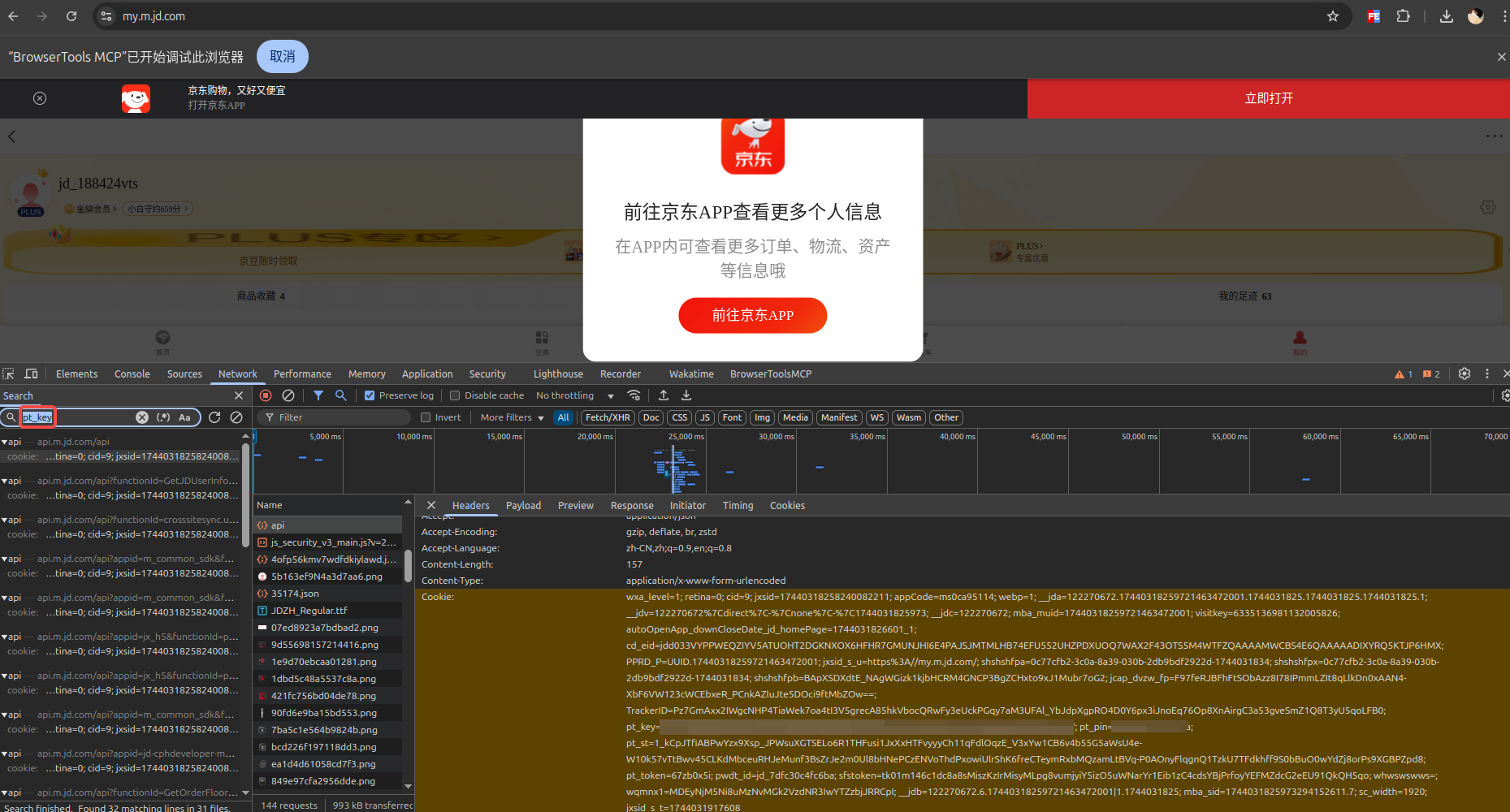This screenshot has height=812, width=1510.
Task: Show the Payload tab of the request
Action: (x=523, y=505)
